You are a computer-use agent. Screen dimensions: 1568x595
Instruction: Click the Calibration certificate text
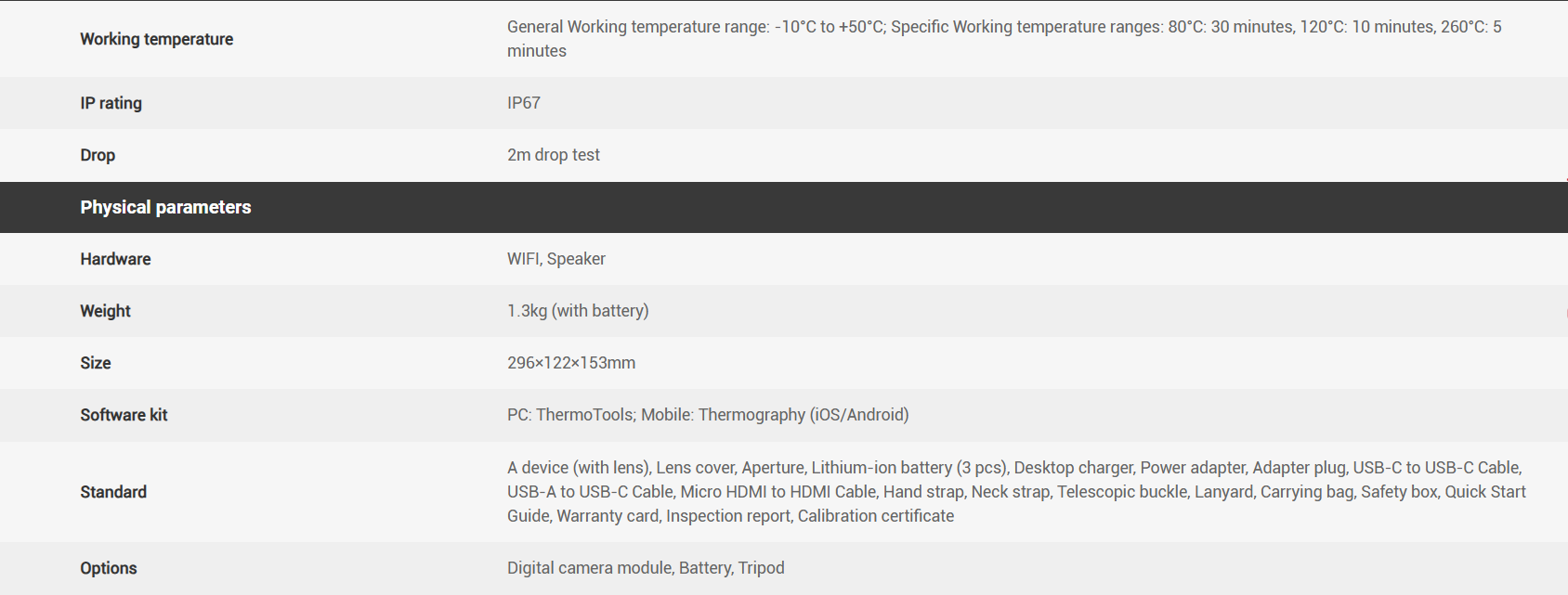875,516
